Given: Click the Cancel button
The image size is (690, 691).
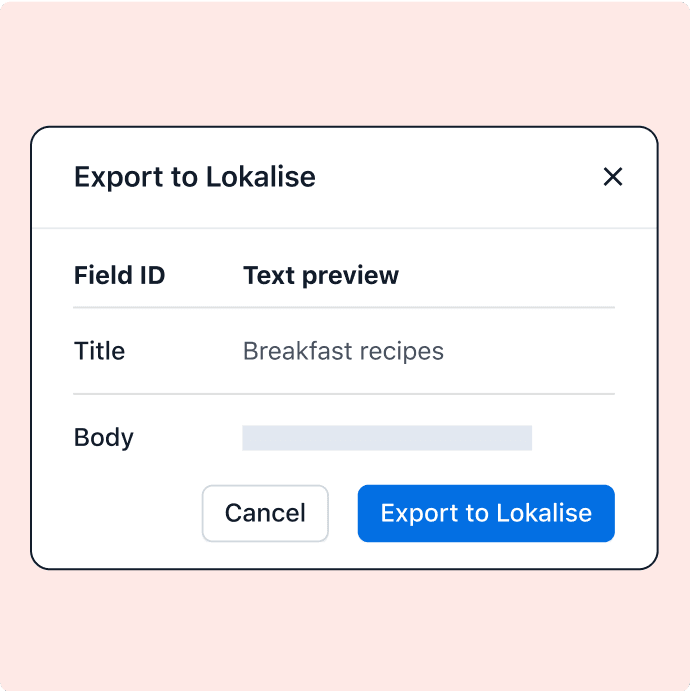Looking at the screenshot, I should coord(265,513).
